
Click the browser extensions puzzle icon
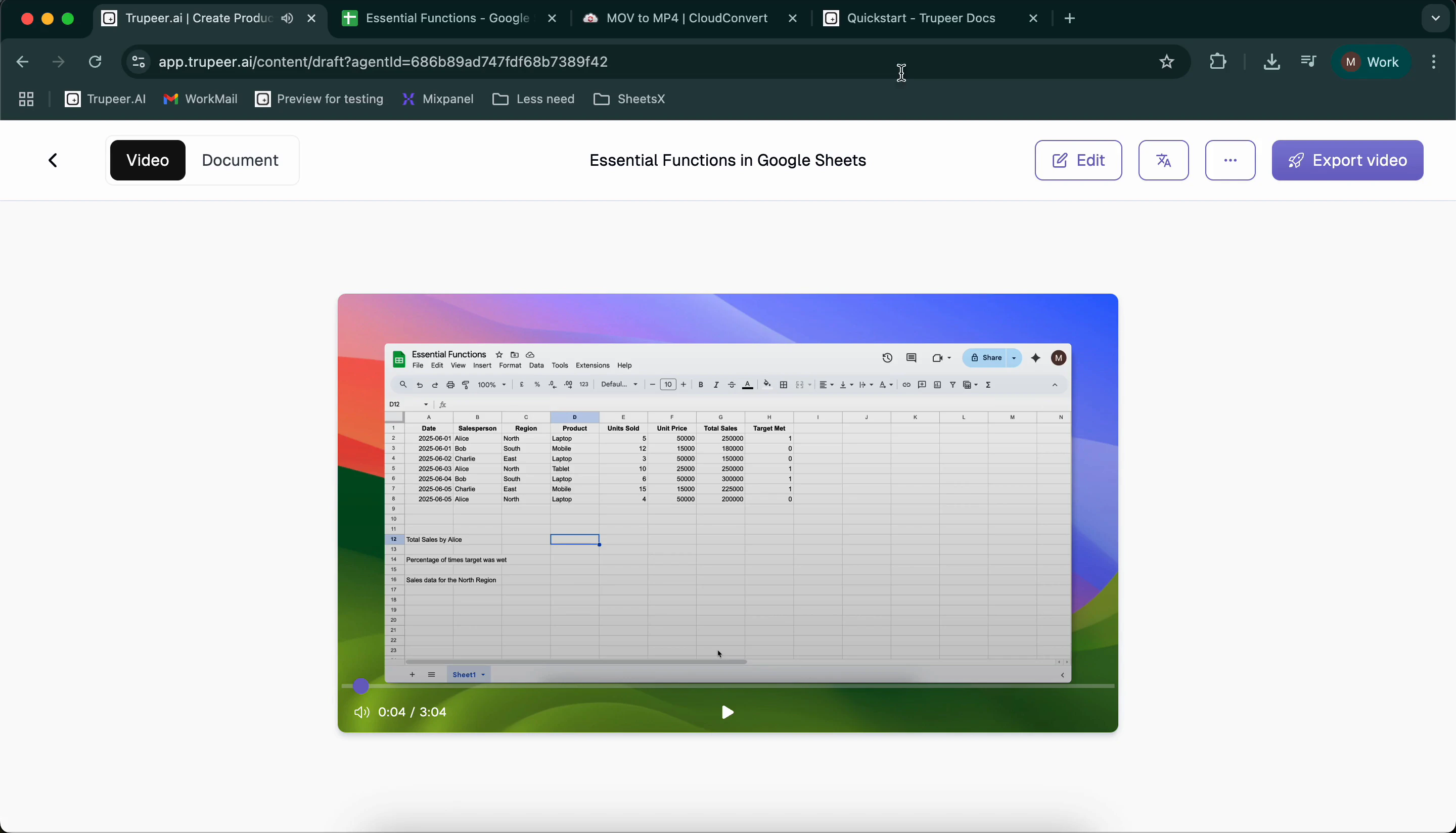(1218, 62)
